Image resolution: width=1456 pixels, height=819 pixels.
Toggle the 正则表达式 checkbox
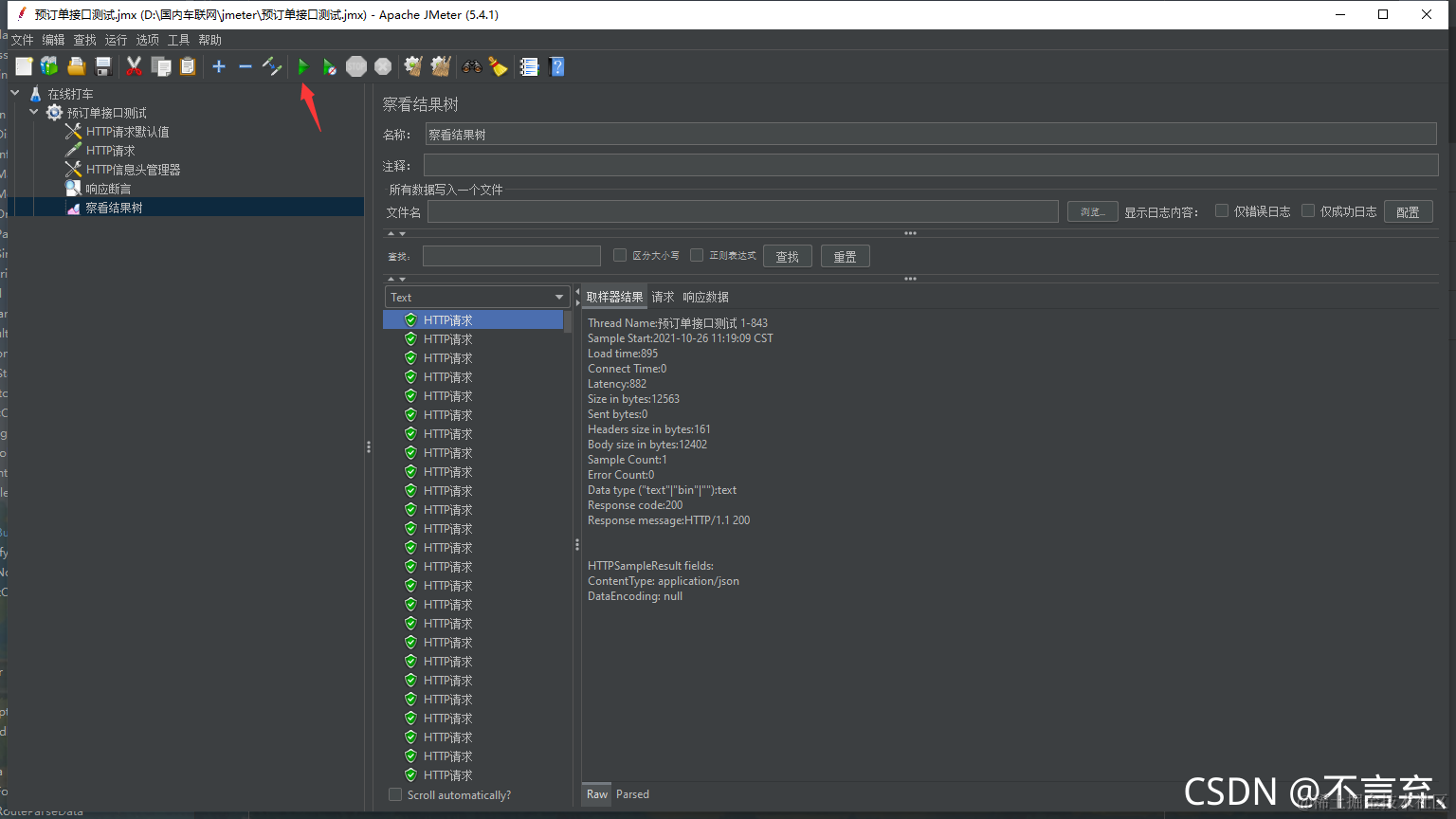pyautogui.click(x=697, y=255)
